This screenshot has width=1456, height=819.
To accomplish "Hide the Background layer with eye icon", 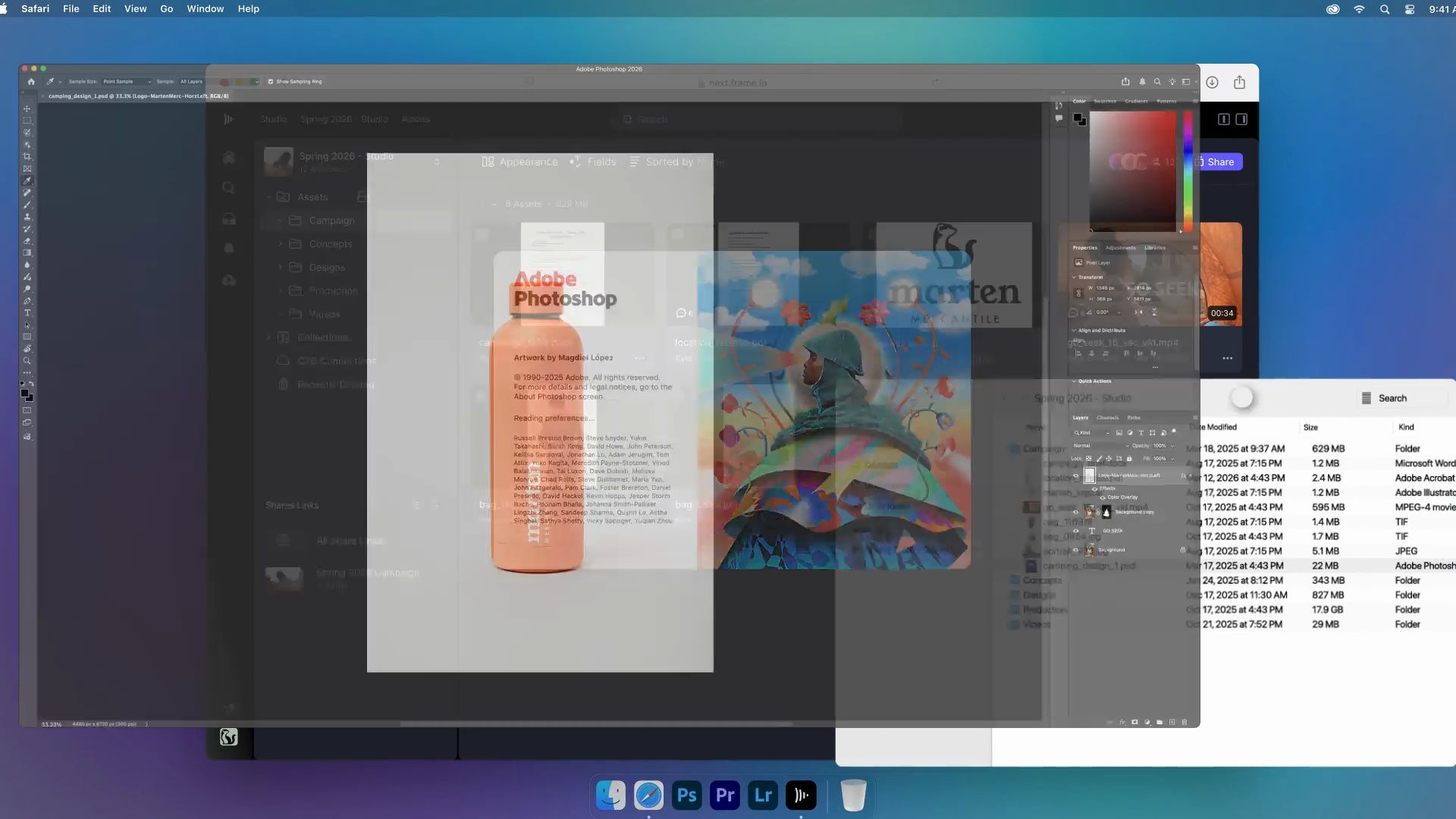I will pos(1075,550).
